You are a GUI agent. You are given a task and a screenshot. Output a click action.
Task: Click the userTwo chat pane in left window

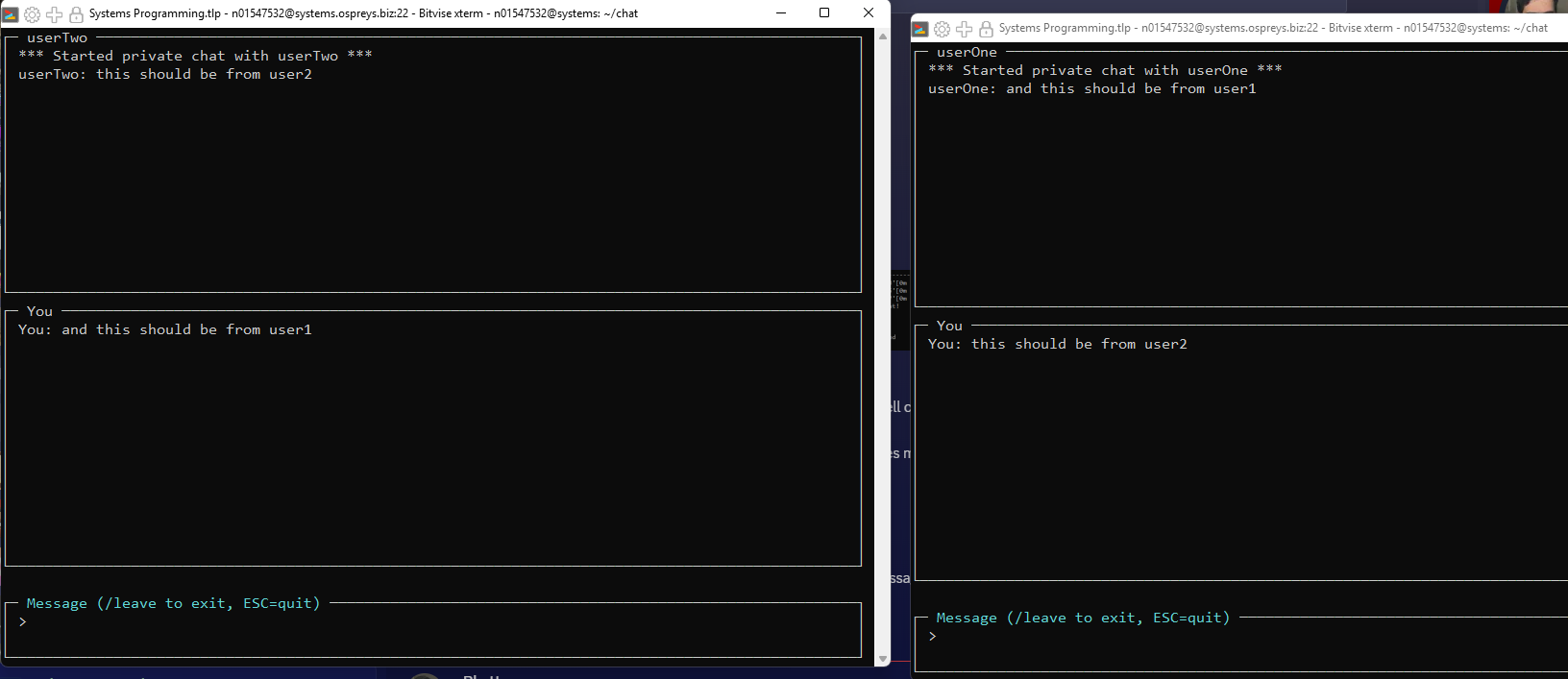tap(432, 173)
